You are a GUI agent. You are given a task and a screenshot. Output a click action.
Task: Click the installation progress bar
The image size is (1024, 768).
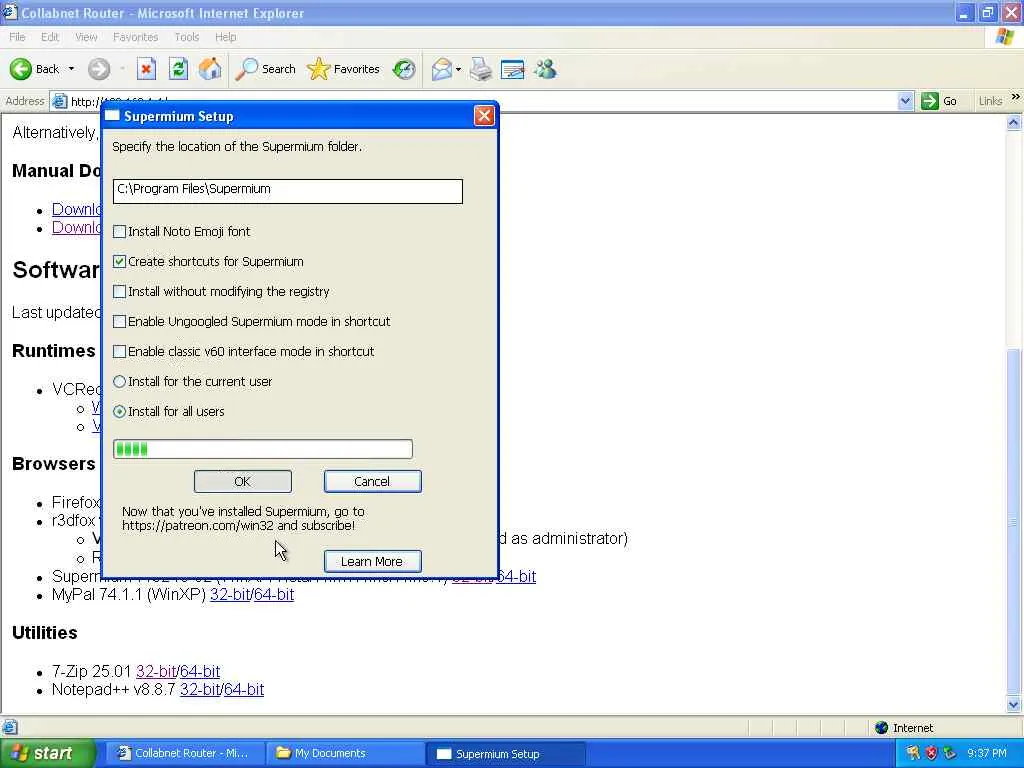point(263,449)
